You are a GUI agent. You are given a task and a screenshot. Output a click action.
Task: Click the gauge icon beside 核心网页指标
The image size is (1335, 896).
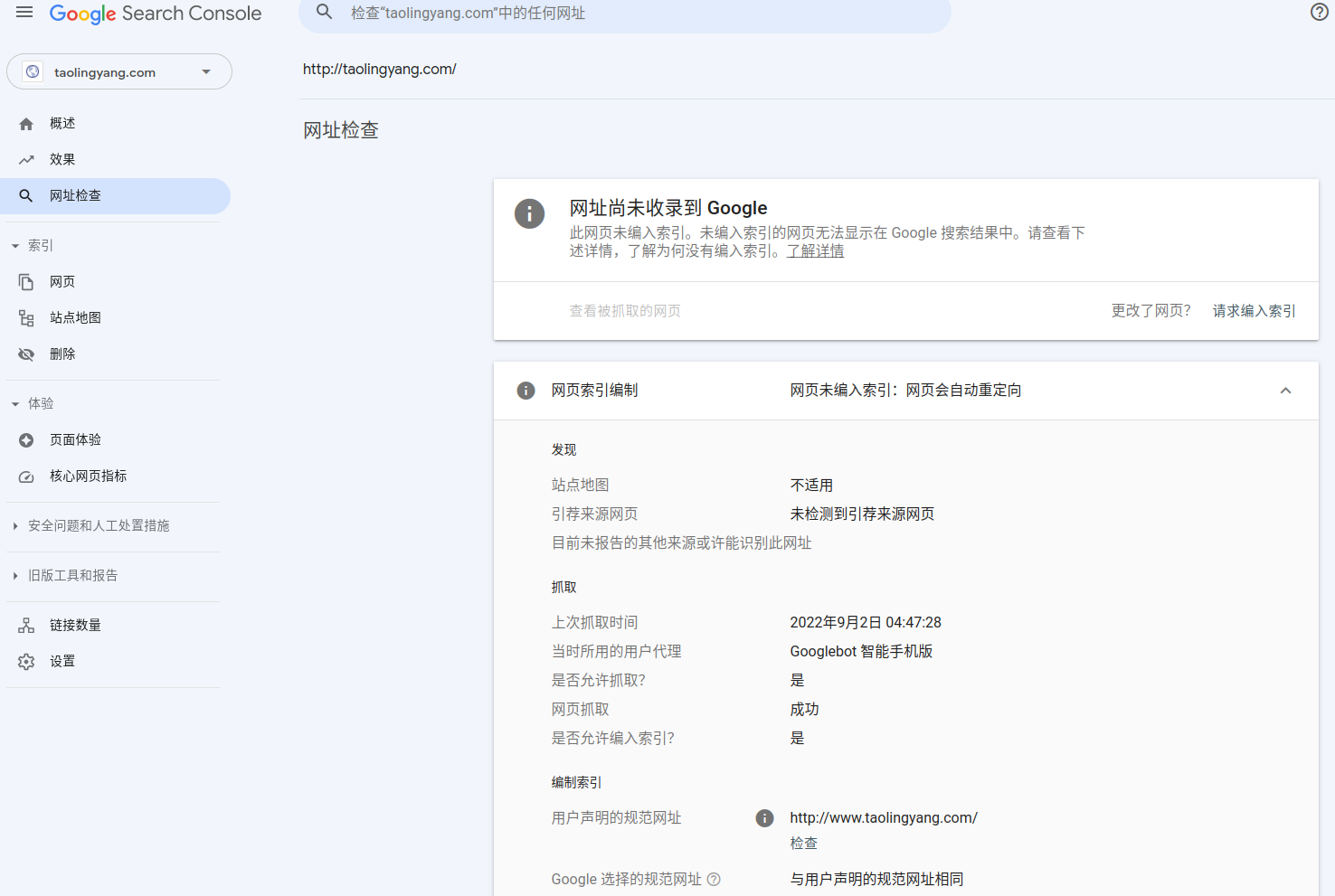coord(26,476)
